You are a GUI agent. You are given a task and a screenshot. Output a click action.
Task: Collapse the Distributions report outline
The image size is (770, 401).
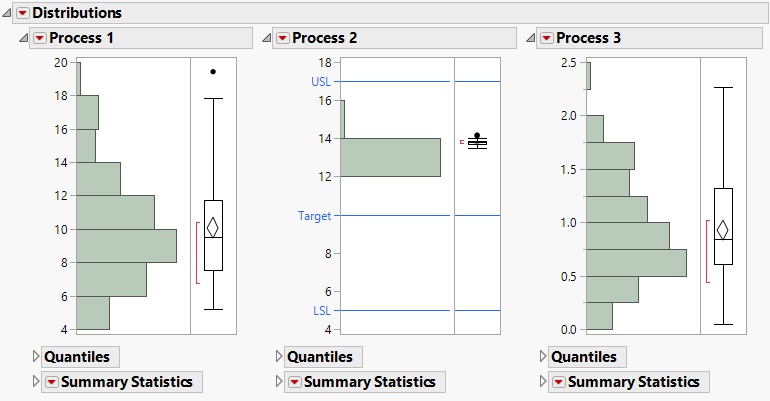pos(7,13)
